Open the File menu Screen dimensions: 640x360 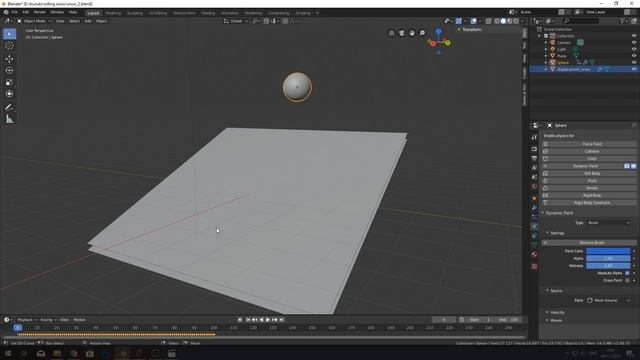pyautogui.click(x=15, y=12)
